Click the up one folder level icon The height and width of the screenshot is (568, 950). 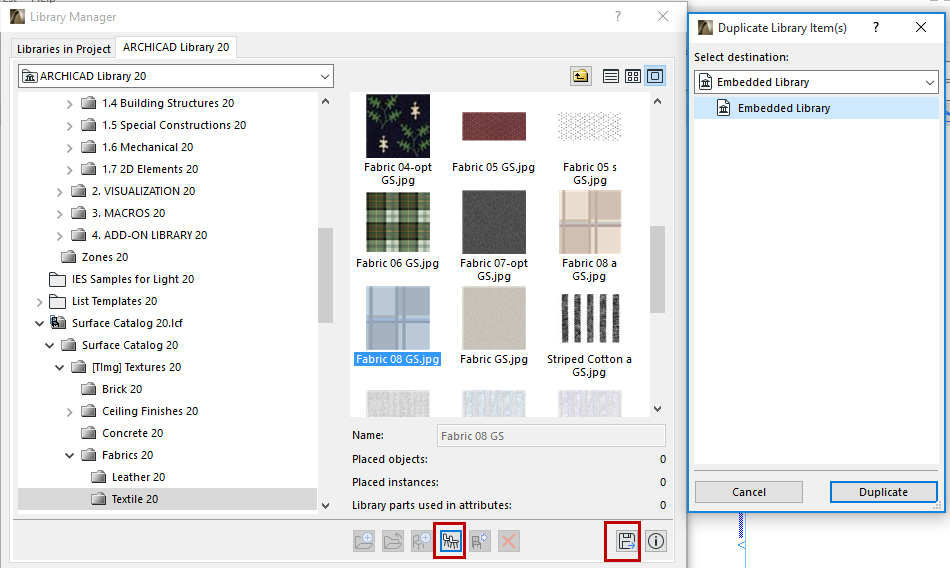(581, 76)
